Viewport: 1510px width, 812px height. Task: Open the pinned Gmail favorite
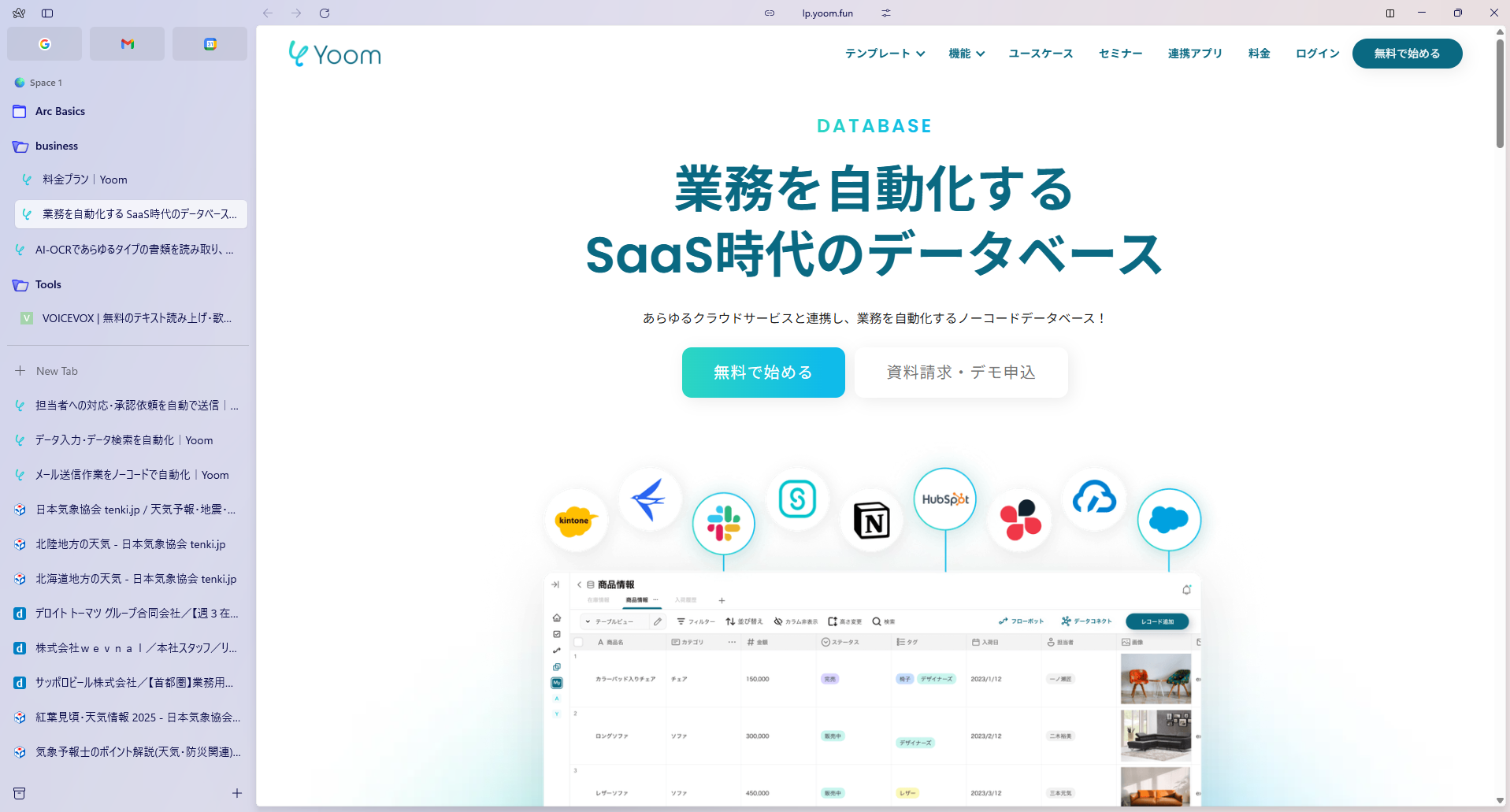coord(128,44)
